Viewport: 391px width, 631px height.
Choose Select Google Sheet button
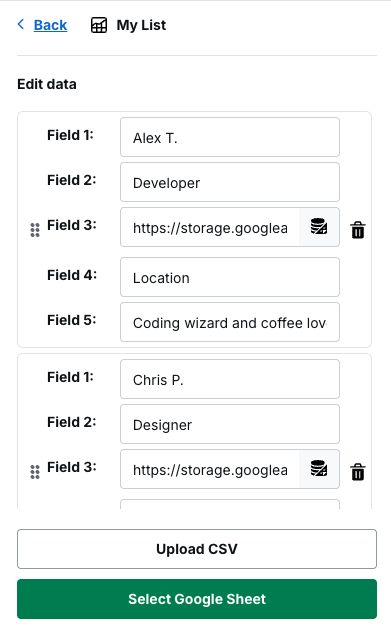[197, 599]
